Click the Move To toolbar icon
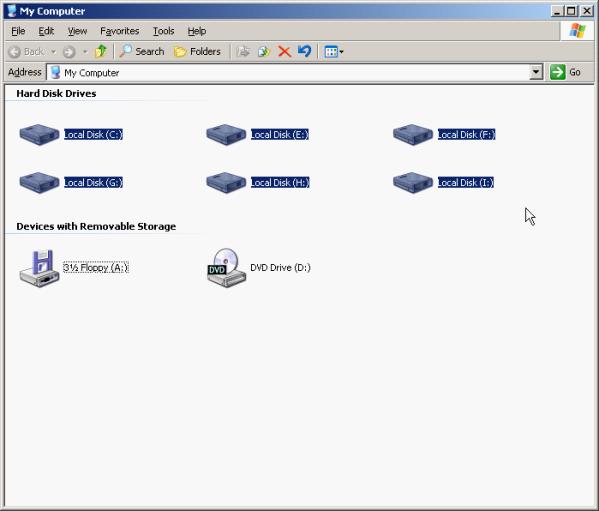599x511 pixels. (x=243, y=51)
